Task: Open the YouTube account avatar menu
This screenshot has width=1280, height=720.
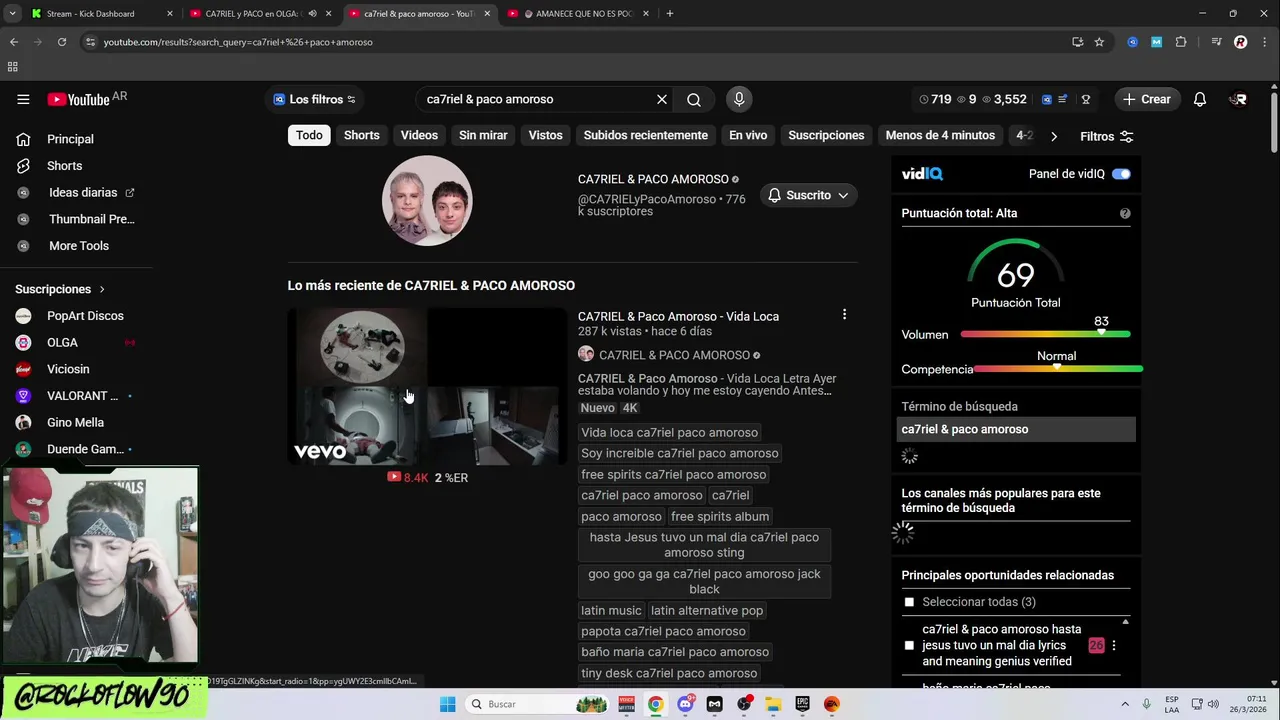Action: coord(1239,99)
